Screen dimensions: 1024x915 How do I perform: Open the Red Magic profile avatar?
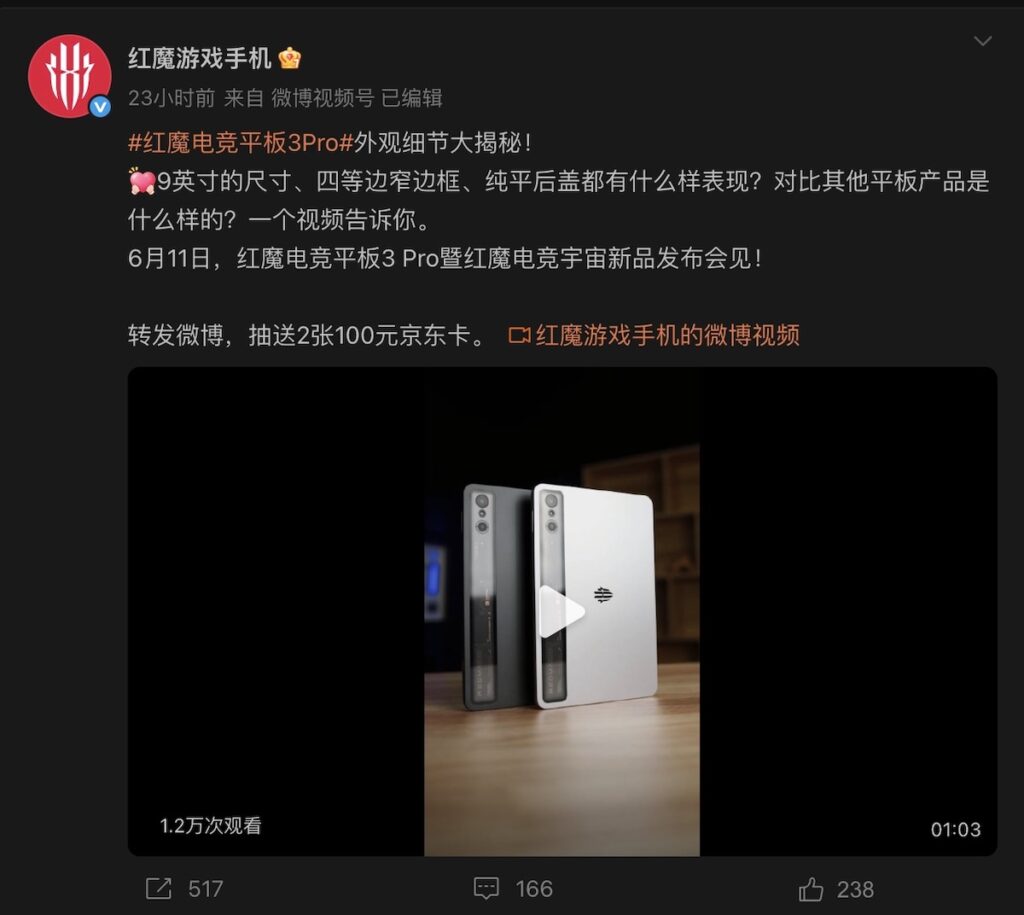(x=69, y=76)
